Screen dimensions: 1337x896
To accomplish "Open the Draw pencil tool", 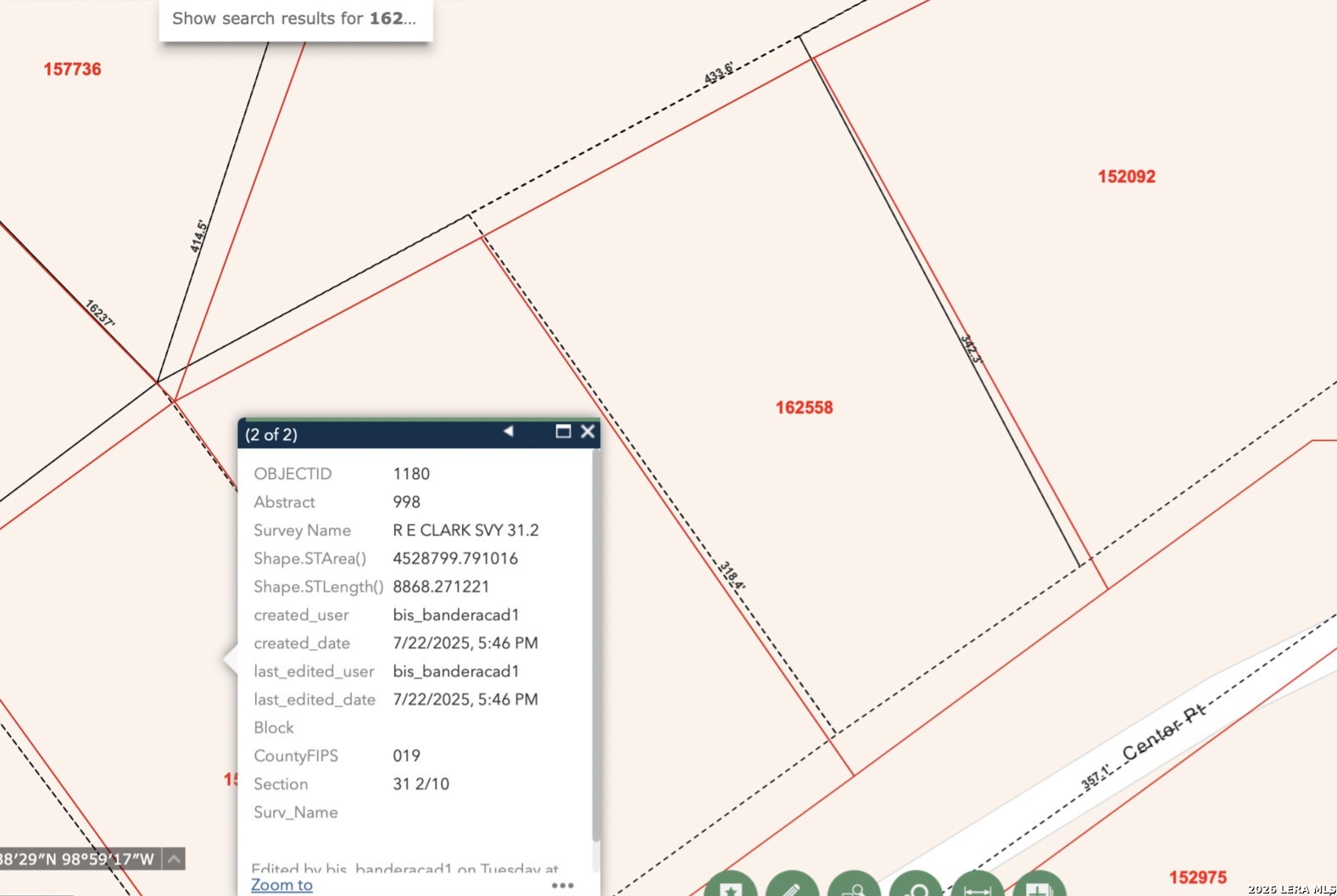I will [792, 887].
